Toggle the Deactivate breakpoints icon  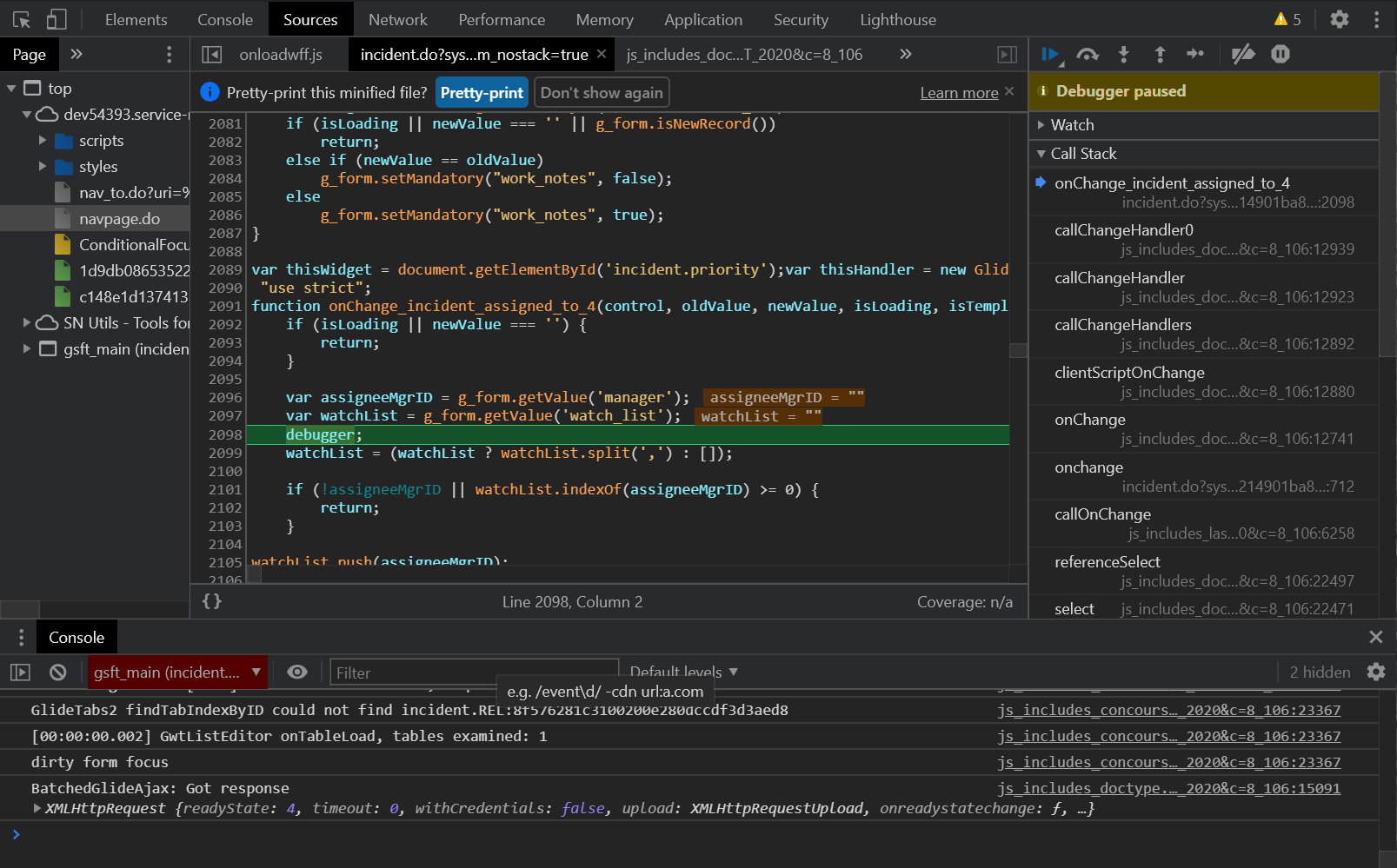coord(1243,55)
